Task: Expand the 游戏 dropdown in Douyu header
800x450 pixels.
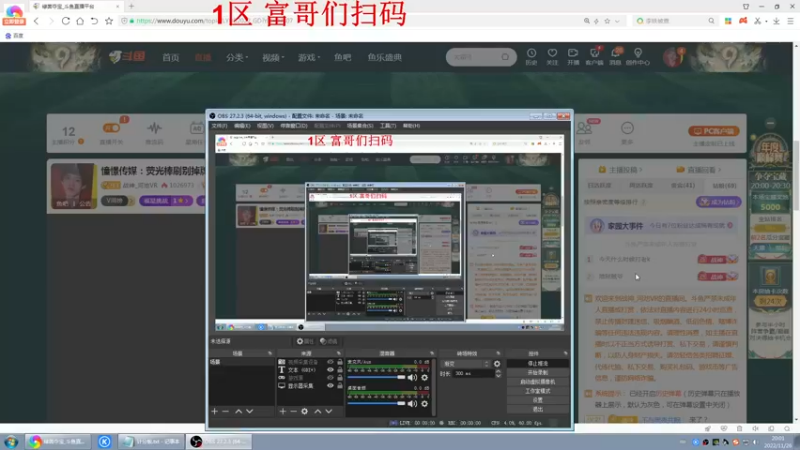Action: pos(309,58)
